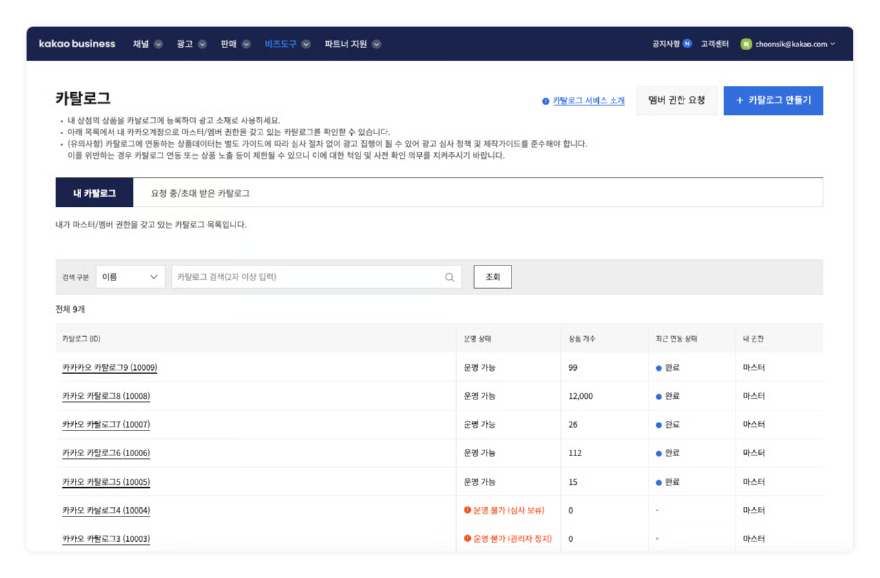Select the 내 카탈로그 tab

[x=94, y=193]
